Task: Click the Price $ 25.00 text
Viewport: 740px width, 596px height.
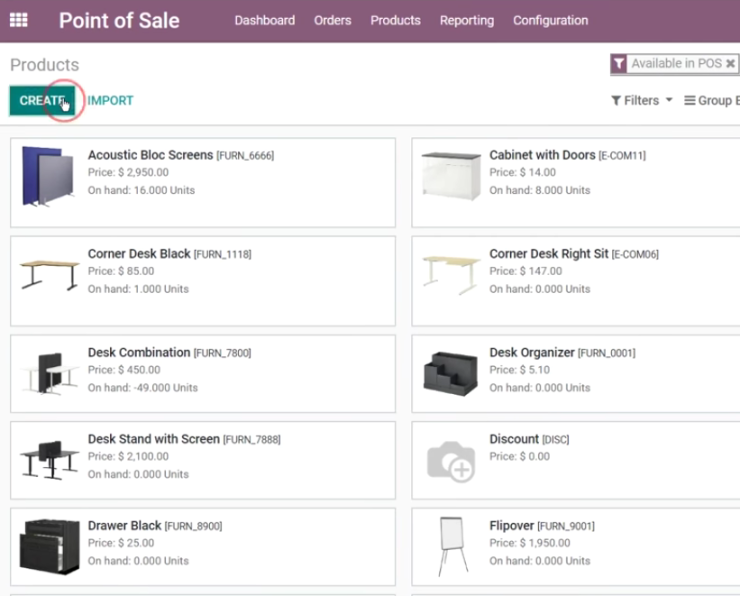Action: point(121,543)
